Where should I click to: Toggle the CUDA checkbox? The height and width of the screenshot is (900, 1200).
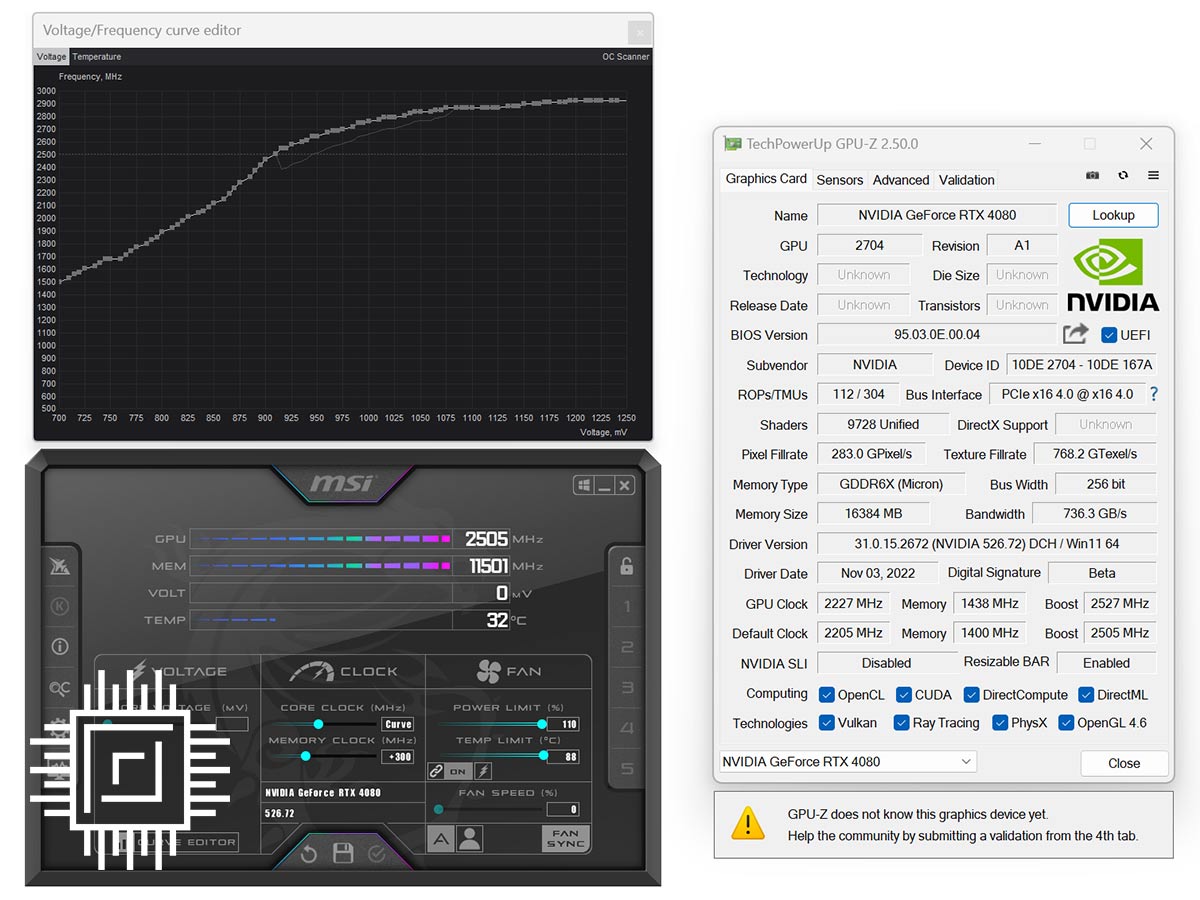[904, 694]
